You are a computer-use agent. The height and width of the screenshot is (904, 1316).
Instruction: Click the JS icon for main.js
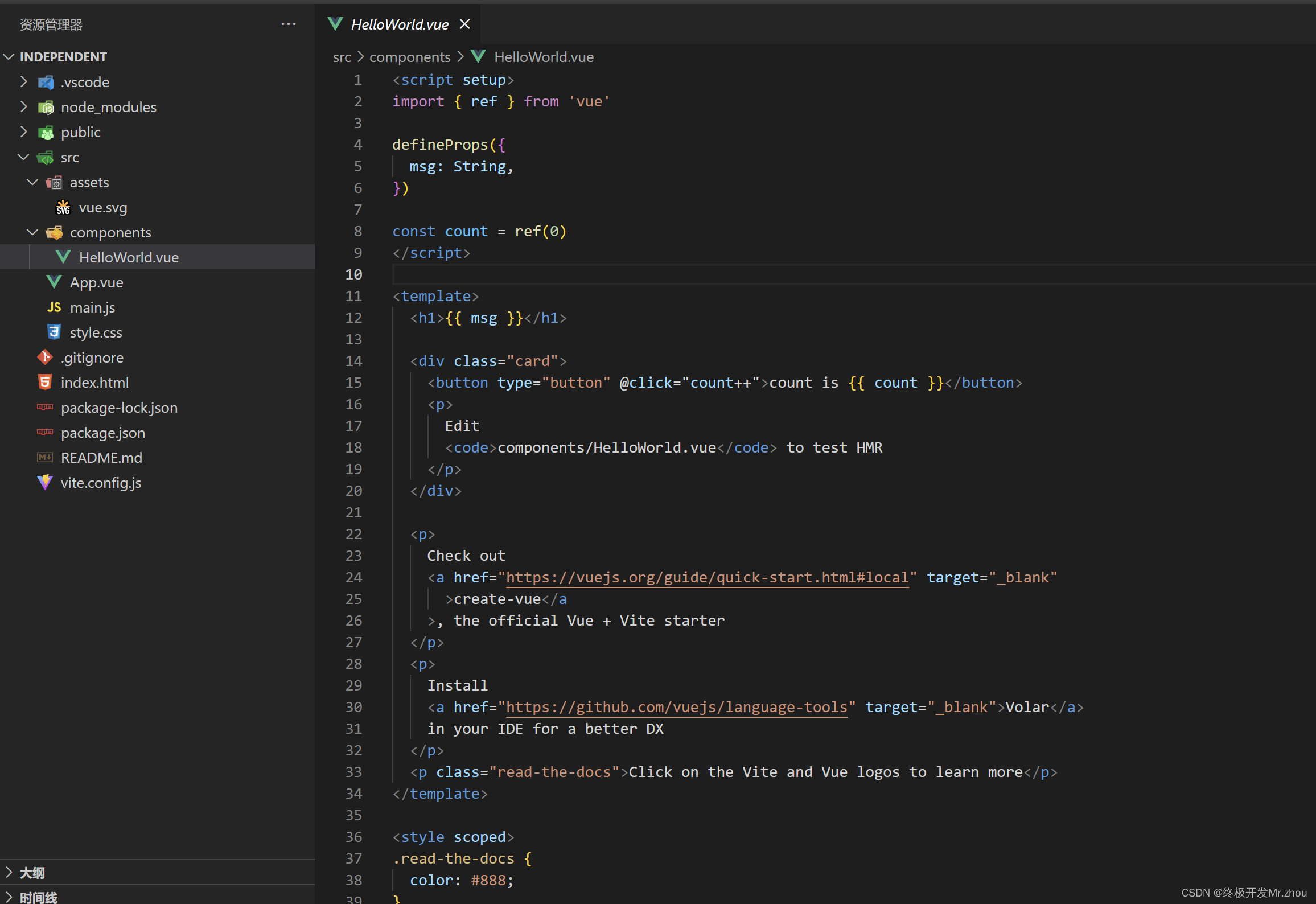pyautogui.click(x=54, y=307)
